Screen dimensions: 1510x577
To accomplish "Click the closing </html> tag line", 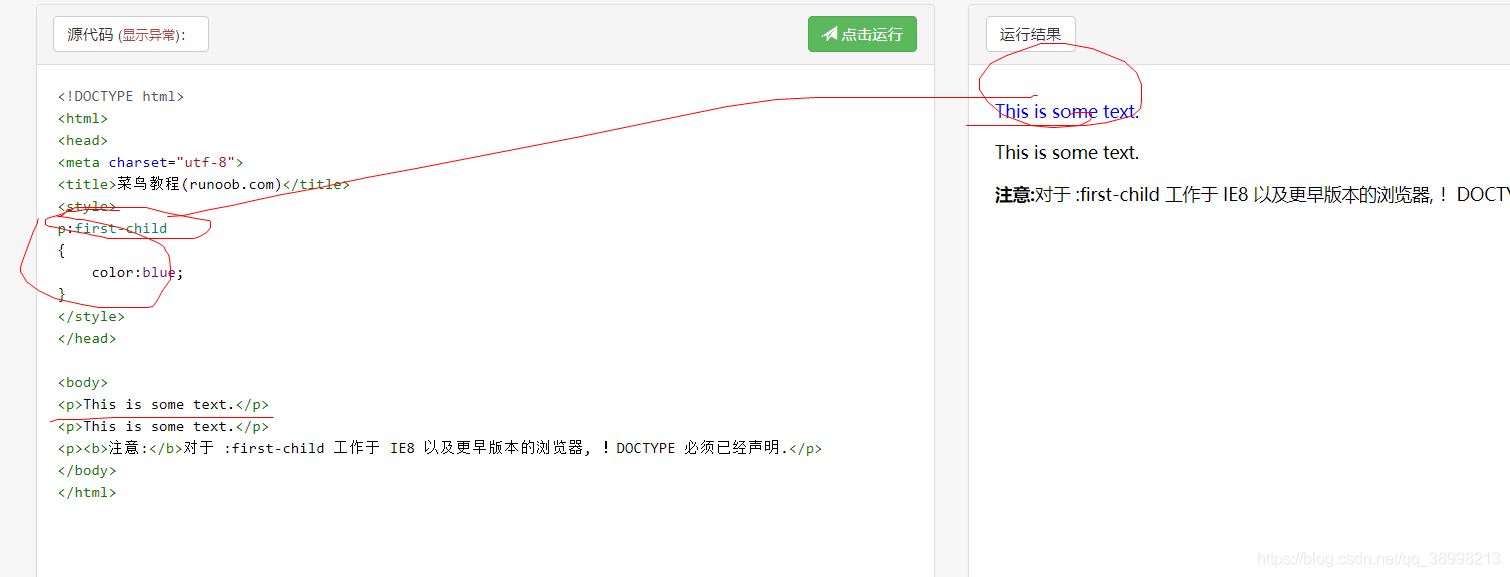I will [x=87, y=493].
